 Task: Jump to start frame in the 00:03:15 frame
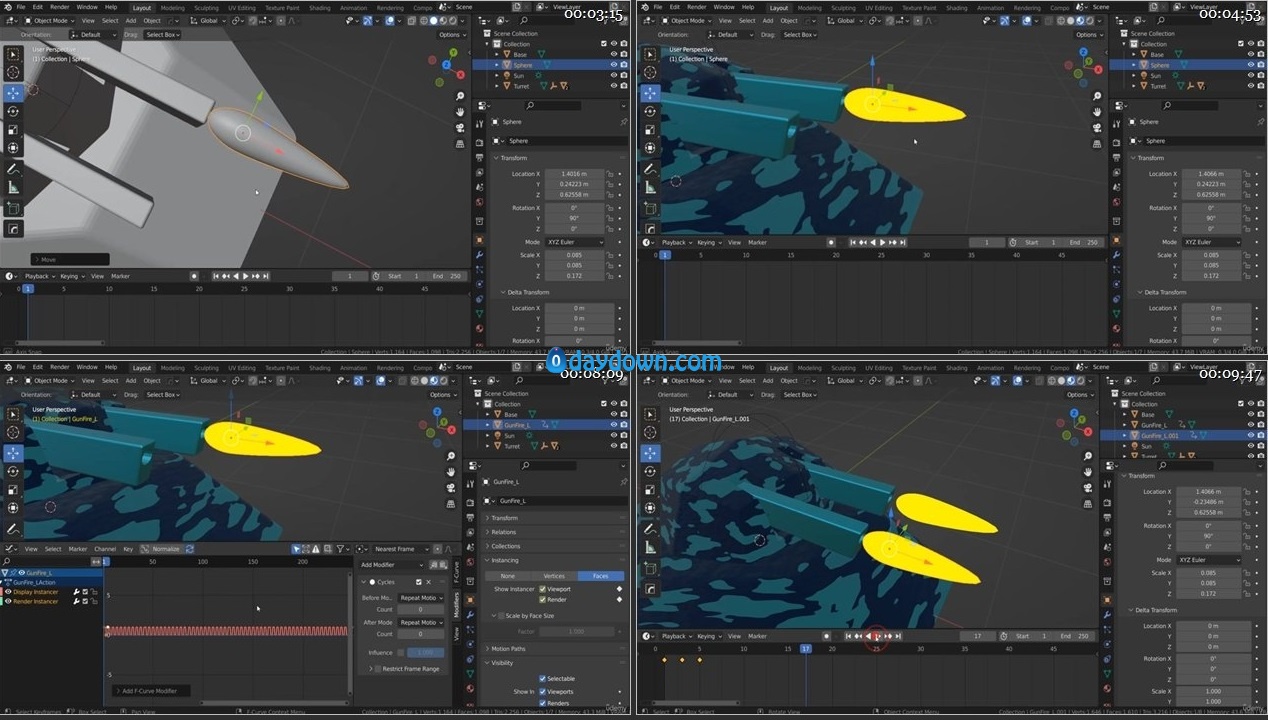(216, 276)
